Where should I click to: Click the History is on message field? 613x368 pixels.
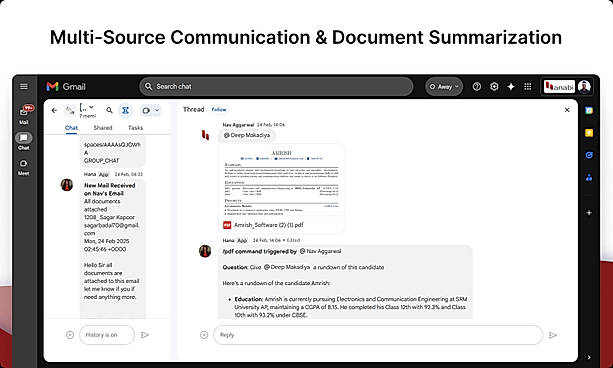(107, 335)
